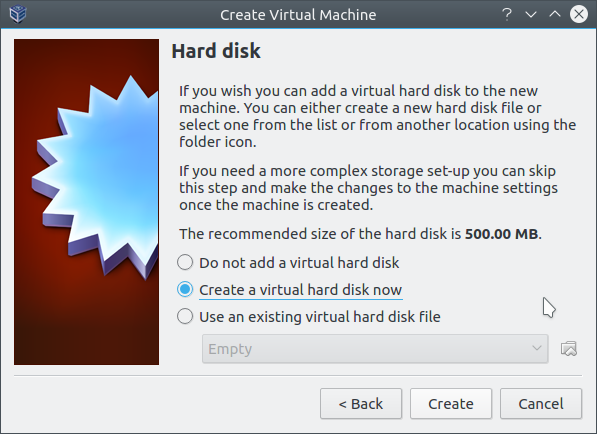The width and height of the screenshot is (597, 434).
Task: Close the Create Virtual Machine dialog
Action: [579, 14]
